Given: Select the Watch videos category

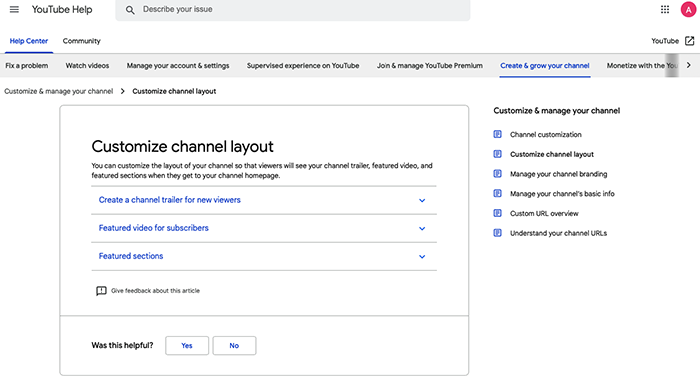Looking at the screenshot, I should tap(88, 66).
